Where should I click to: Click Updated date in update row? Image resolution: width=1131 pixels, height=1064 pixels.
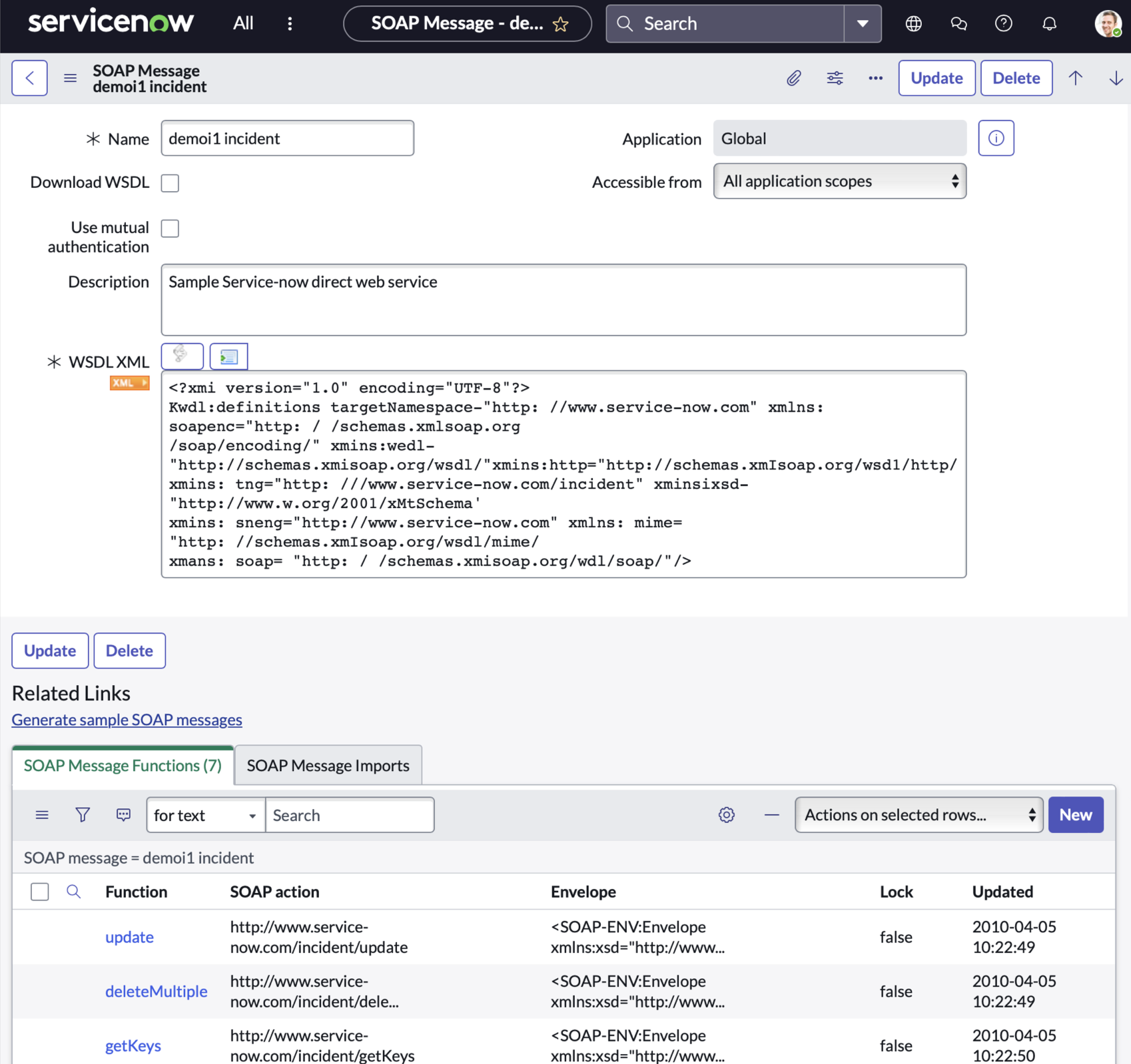1014,937
